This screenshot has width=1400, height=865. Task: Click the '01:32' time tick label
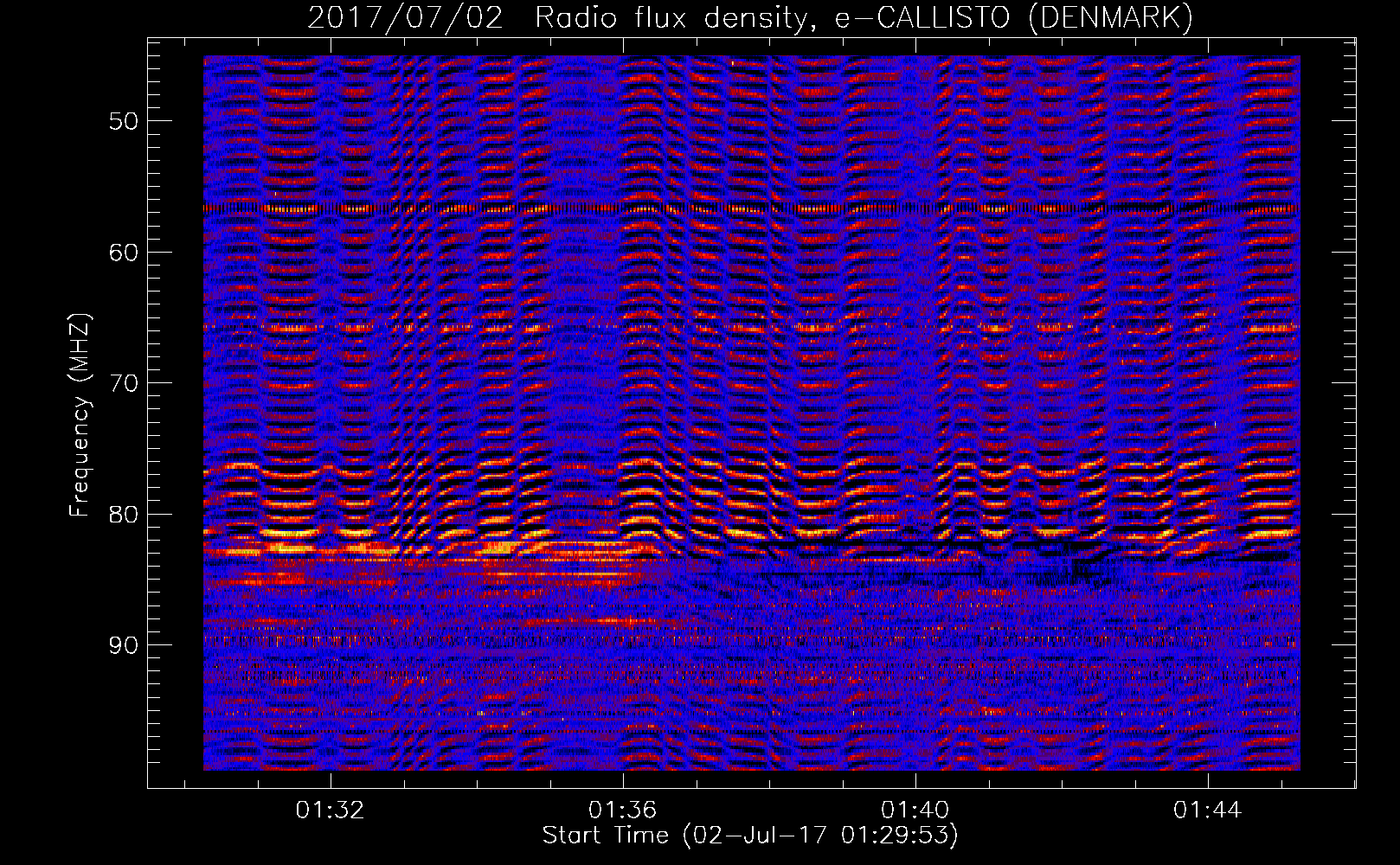click(x=330, y=811)
